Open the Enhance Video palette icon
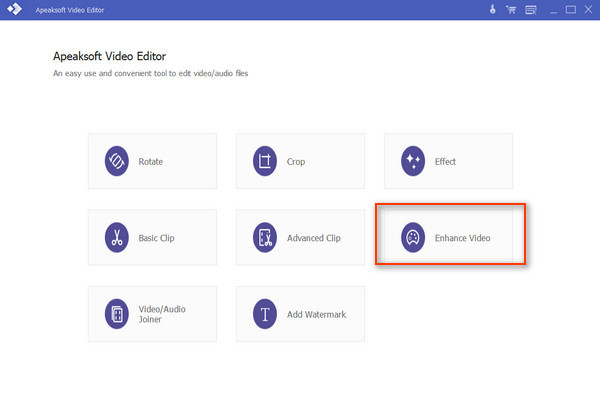Viewport: 600px width, 407px height. 413,238
